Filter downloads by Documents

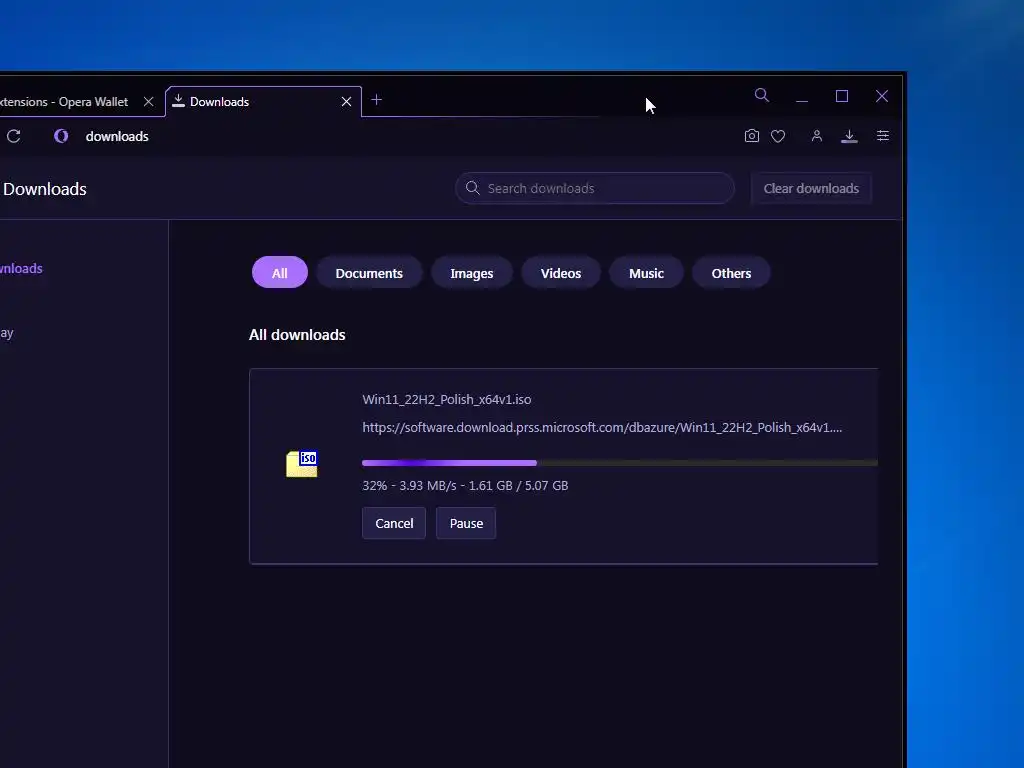(369, 273)
